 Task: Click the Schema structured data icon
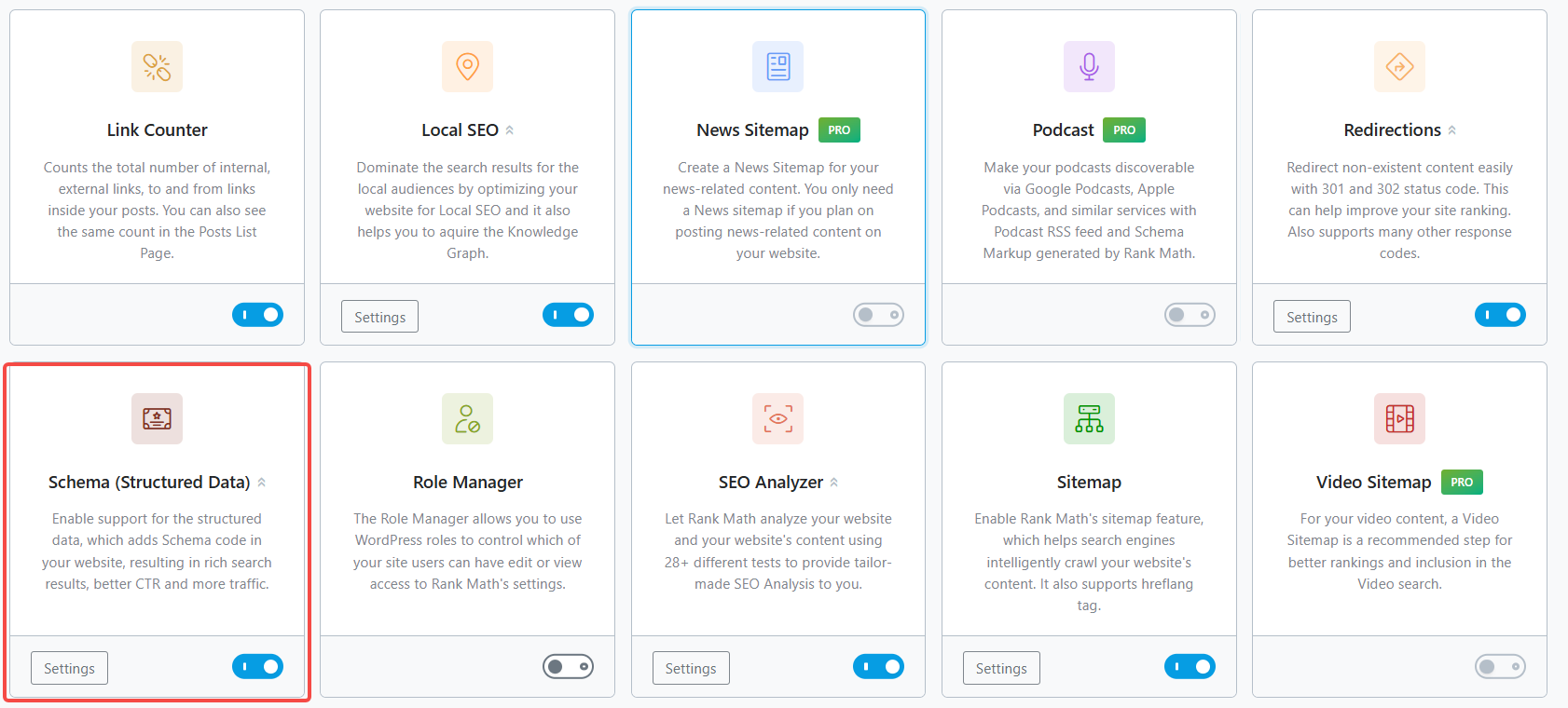(157, 418)
